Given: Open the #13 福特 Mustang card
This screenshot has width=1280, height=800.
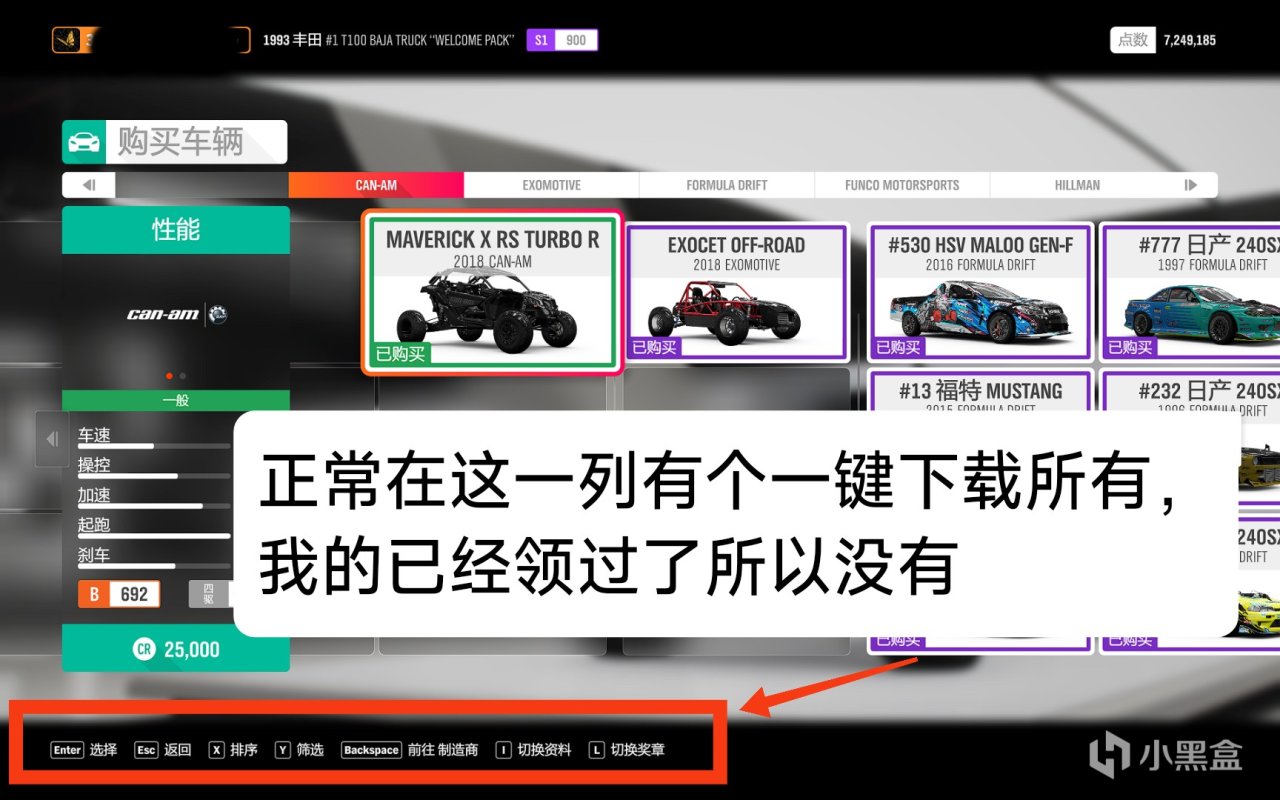Looking at the screenshot, I should coord(980,390).
